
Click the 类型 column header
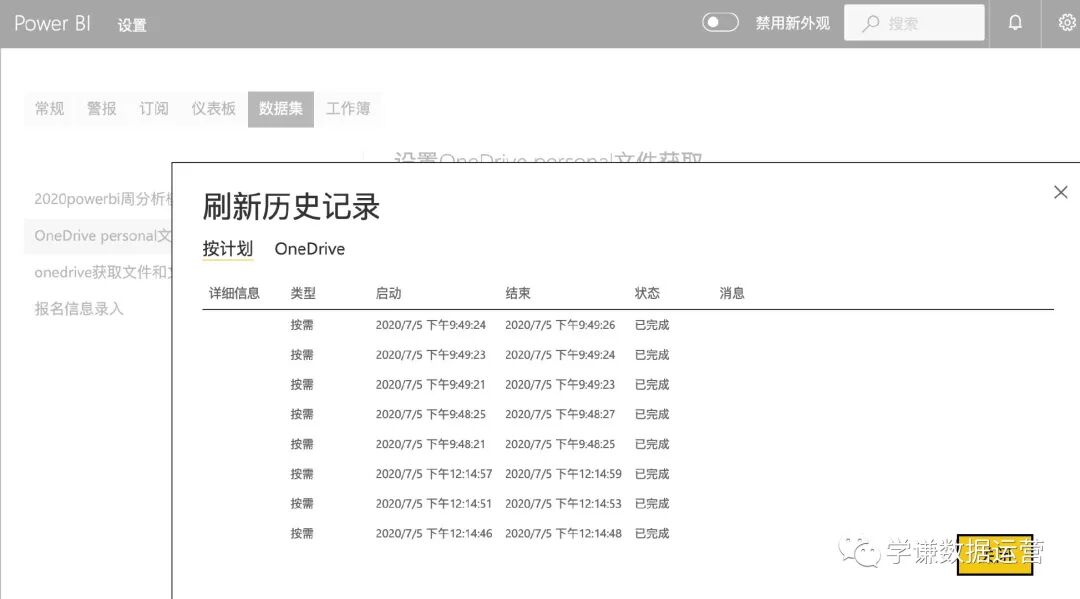point(303,293)
